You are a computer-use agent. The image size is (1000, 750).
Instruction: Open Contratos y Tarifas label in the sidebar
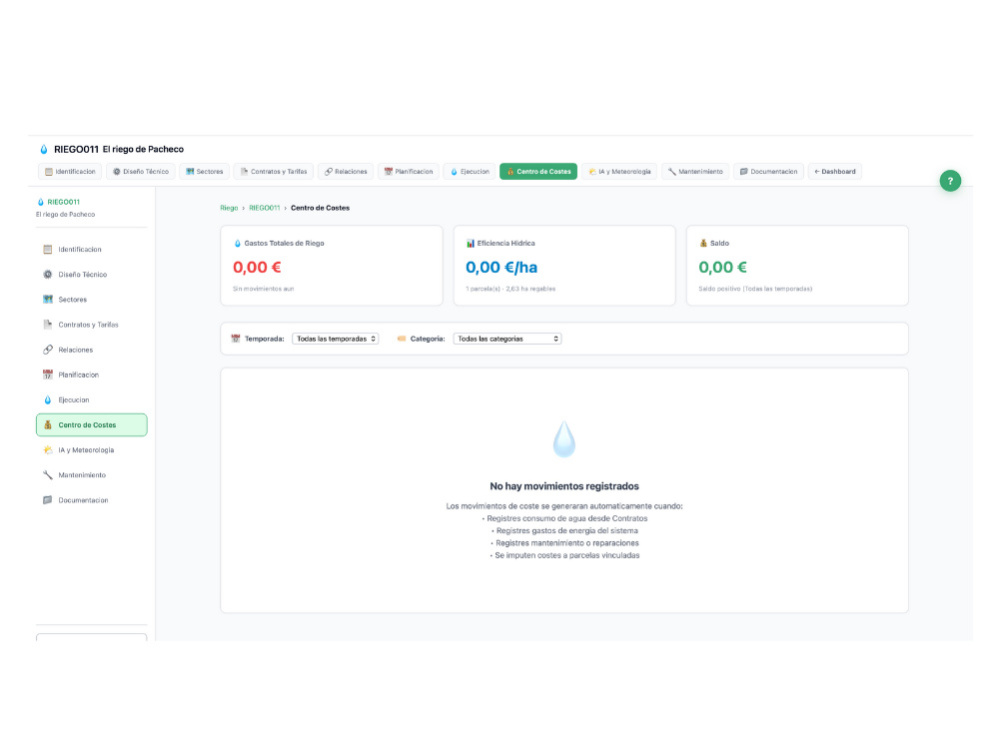point(89,325)
